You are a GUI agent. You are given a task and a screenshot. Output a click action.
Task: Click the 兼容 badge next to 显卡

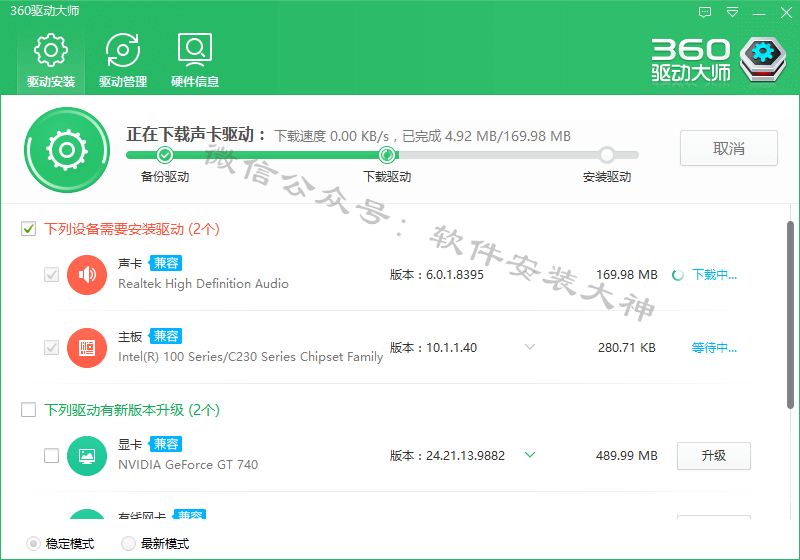(x=166, y=444)
